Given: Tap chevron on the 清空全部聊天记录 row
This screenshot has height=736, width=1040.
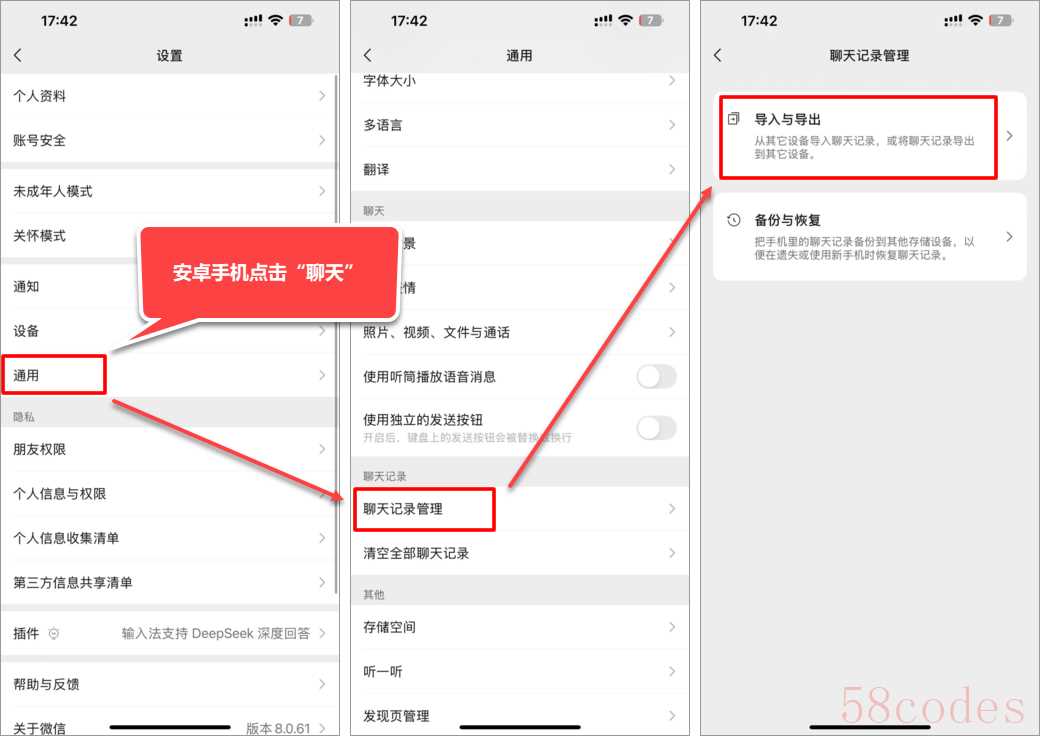Looking at the screenshot, I should click(x=672, y=553).
